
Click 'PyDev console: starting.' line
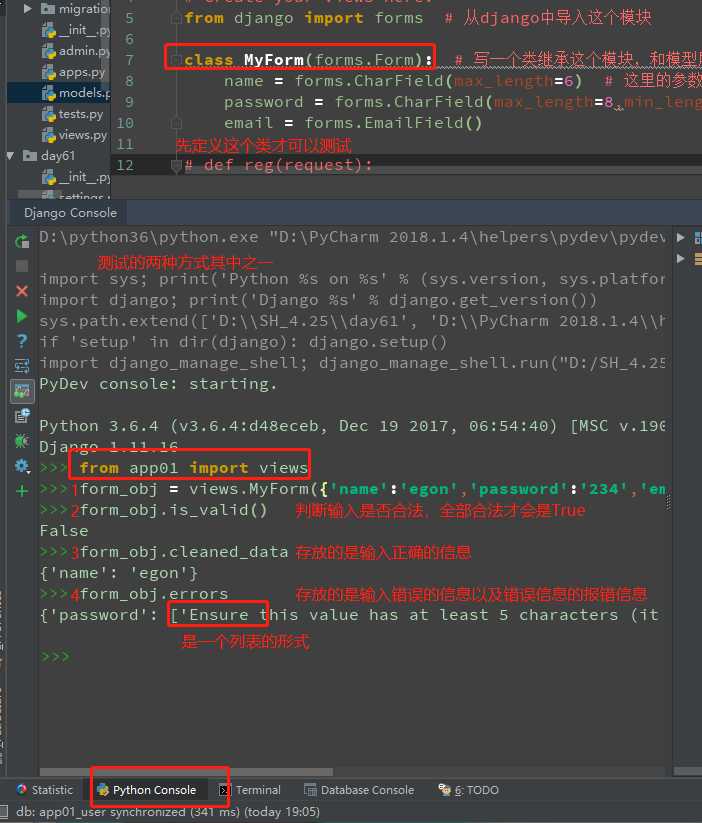pos(158,384)
